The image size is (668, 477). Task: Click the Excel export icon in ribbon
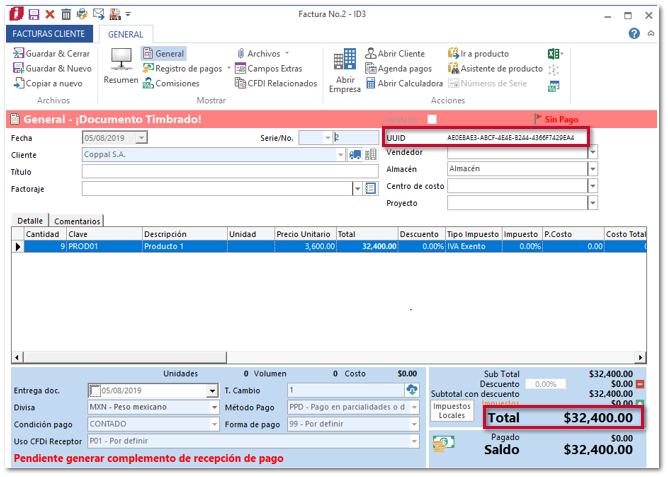554,53
